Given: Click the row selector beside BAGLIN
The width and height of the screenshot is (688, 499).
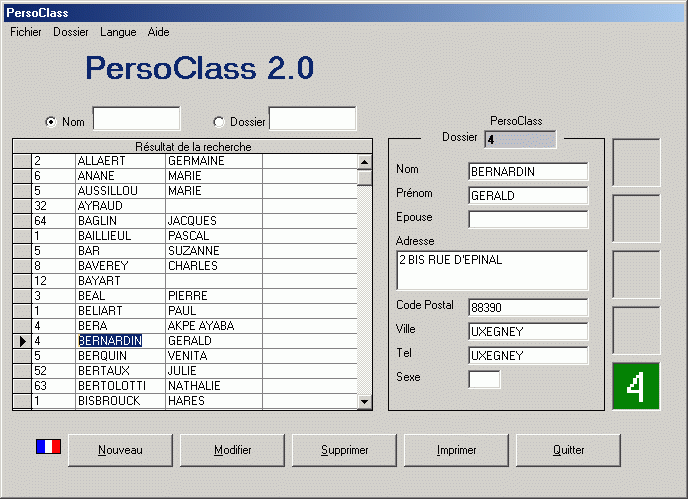Looking at the screenshot, I should click(x=22, y=221).
